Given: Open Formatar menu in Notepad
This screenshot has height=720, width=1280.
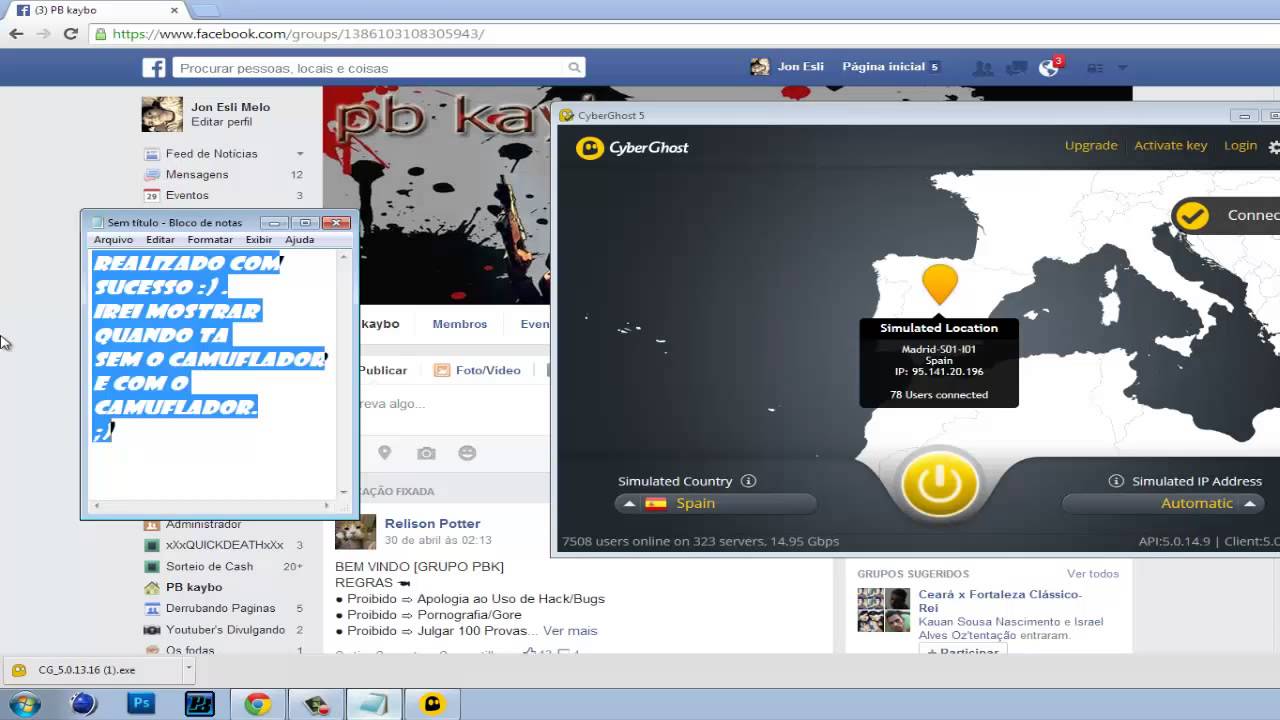Looking at the screenshot, I should click(x=210, y=239).
